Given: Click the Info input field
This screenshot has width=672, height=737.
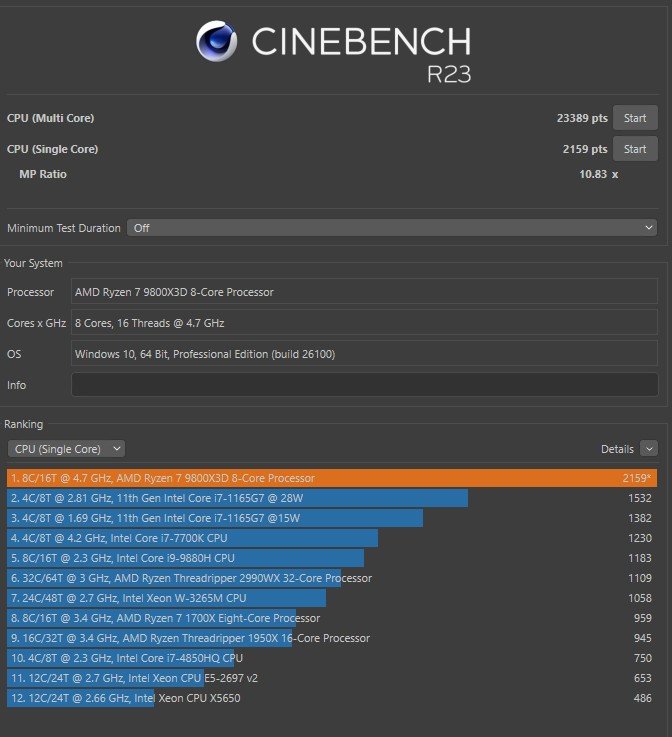Looking at the screenshot, I should click(x=364, y=384).
